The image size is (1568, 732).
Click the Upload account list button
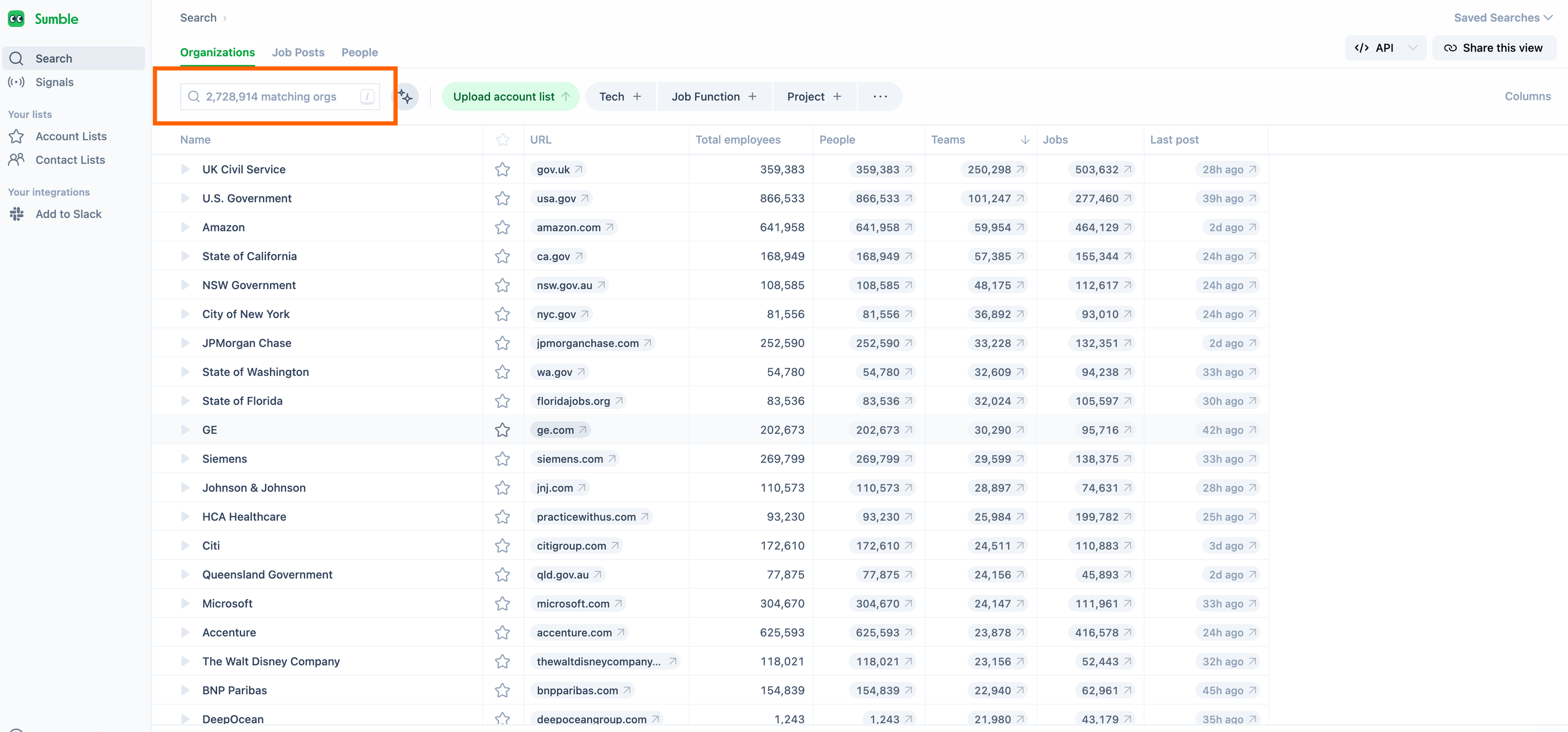[510, 96]
